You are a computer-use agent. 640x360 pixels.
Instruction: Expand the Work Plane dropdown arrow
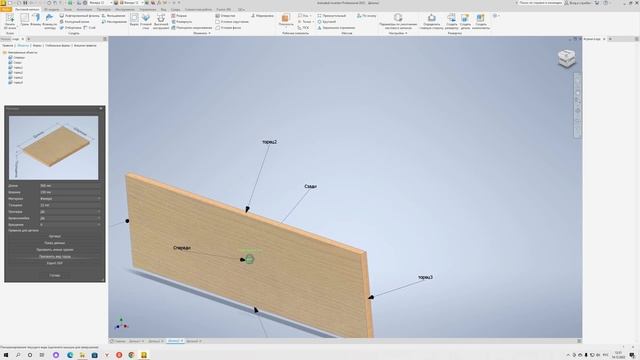pyautogui.click(x=286, y=28)
